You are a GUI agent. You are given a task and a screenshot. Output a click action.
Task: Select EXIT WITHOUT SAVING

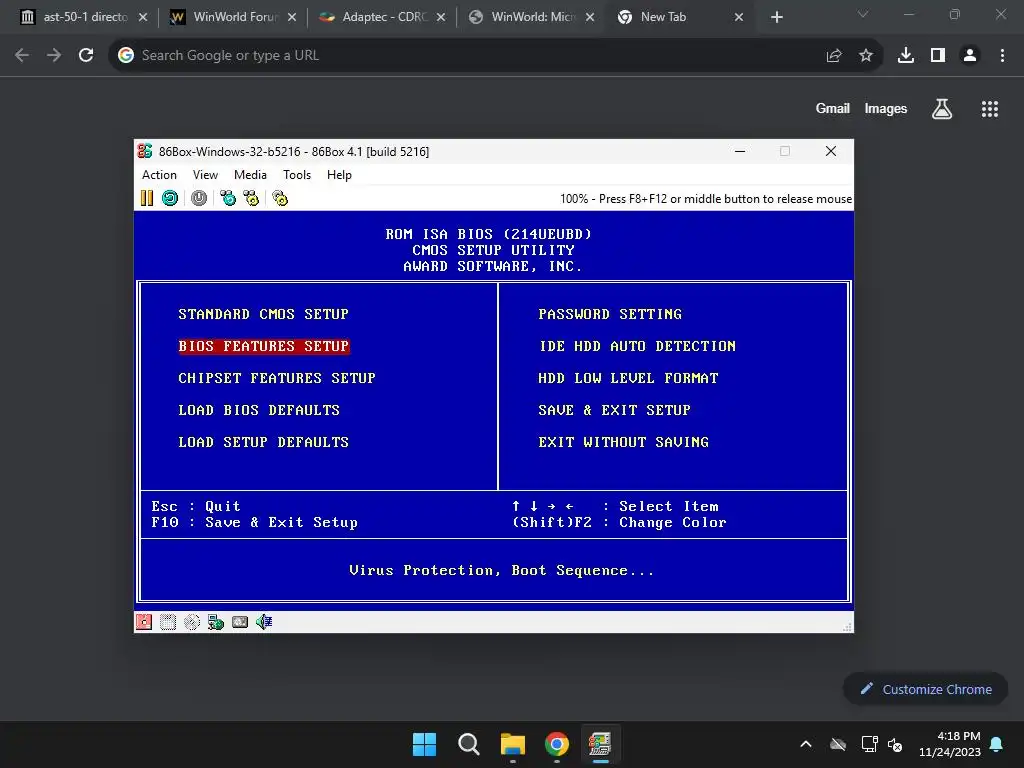coord(623,442)
